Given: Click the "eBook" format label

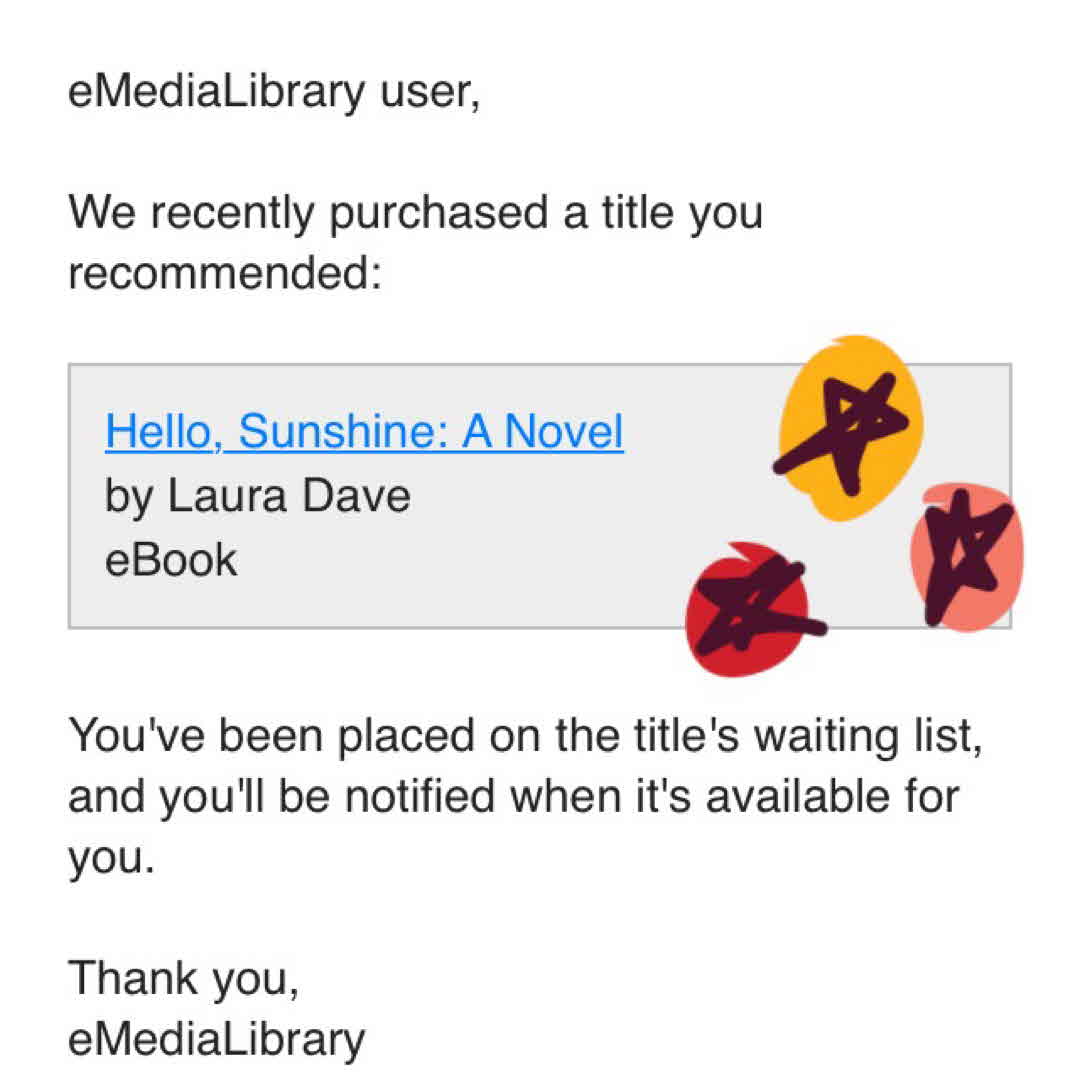Looking at the screenshot, I should (x=171, y=560).
